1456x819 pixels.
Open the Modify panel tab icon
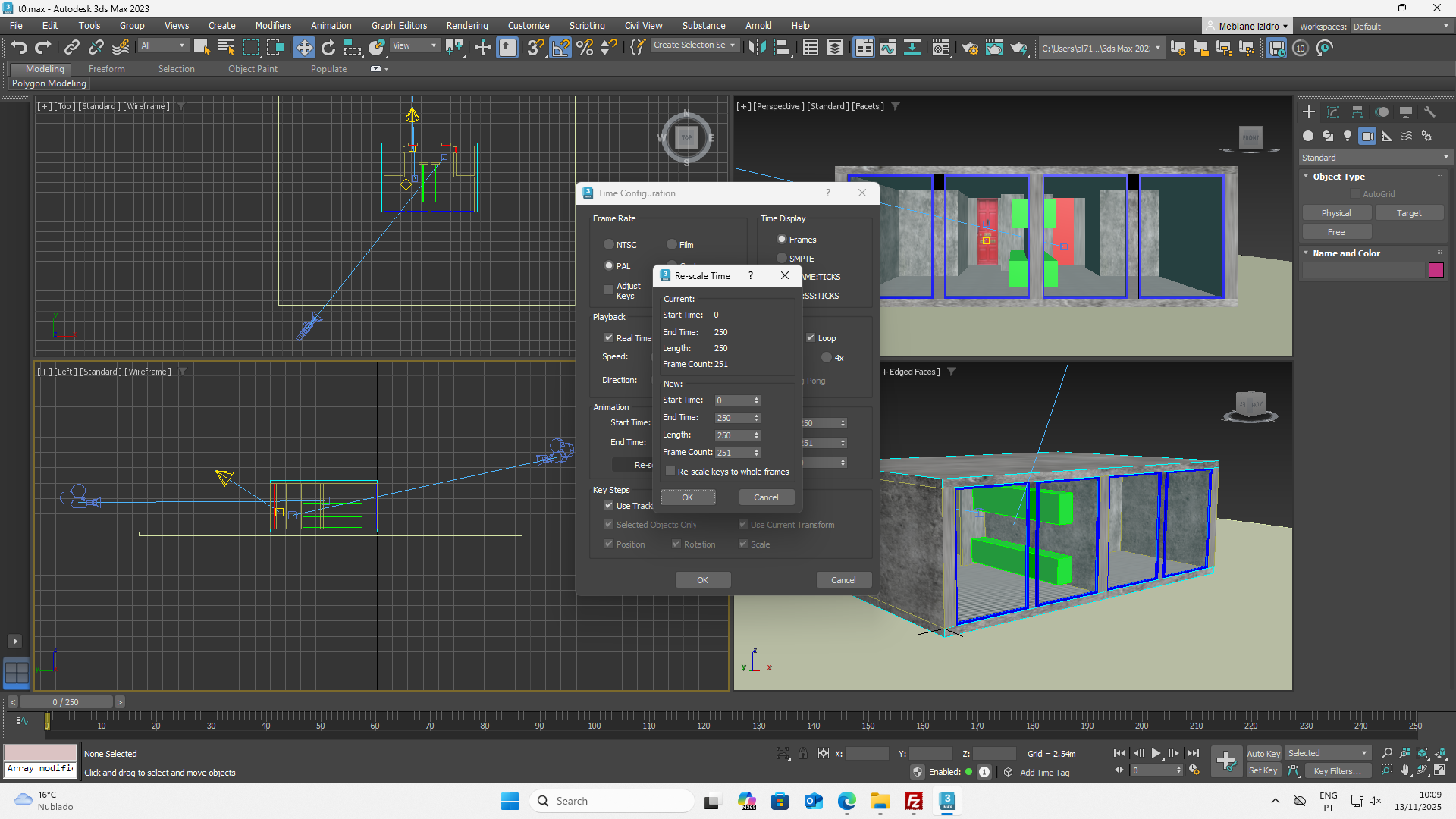tap(1333, 112)
